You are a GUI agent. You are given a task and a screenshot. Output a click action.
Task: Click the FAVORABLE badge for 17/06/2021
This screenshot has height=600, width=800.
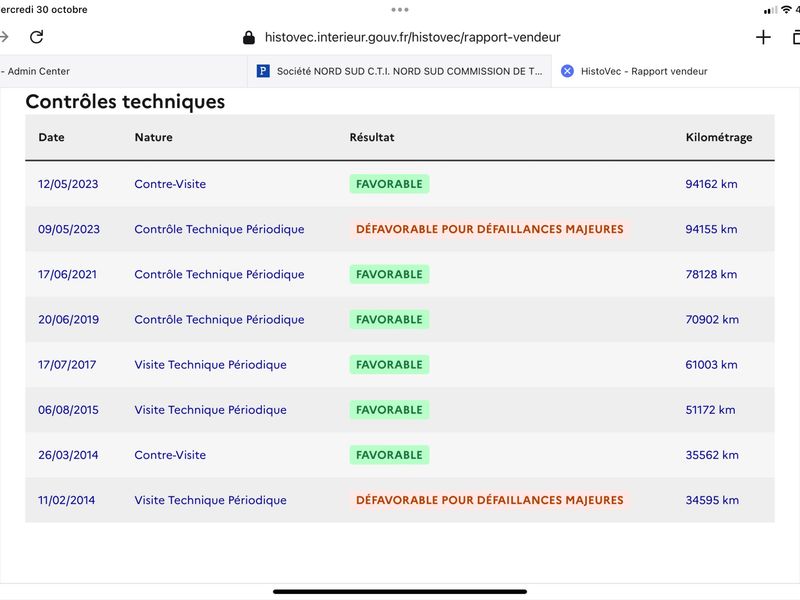pos(389,274)
